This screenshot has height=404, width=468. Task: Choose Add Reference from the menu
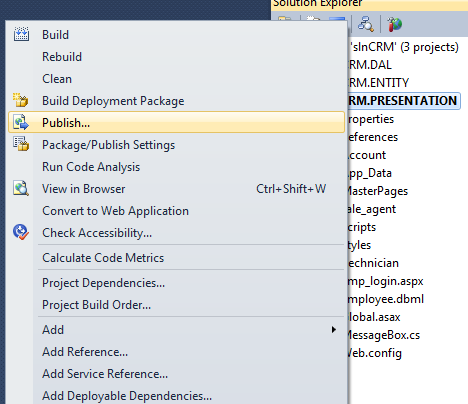point(85,352)
